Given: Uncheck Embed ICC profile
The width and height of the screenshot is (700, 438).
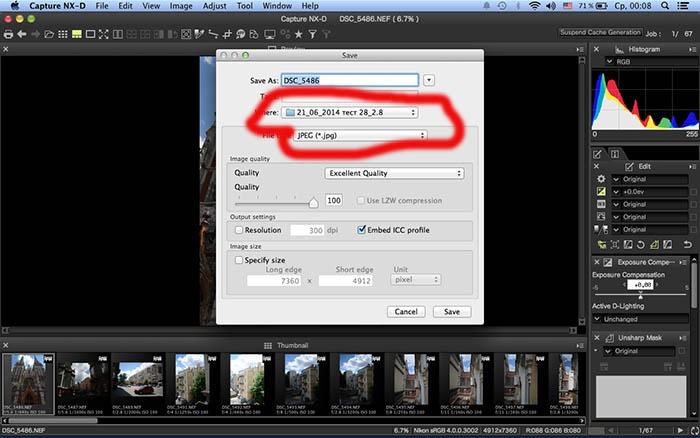Looking at the screenshot, I should [x=361, y=229].
